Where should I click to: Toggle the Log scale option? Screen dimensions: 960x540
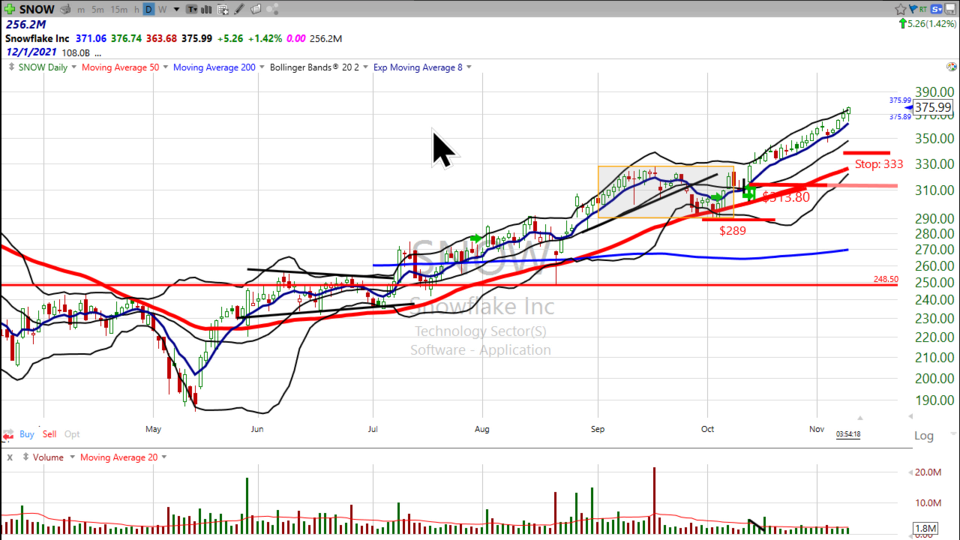click(924, 435)
